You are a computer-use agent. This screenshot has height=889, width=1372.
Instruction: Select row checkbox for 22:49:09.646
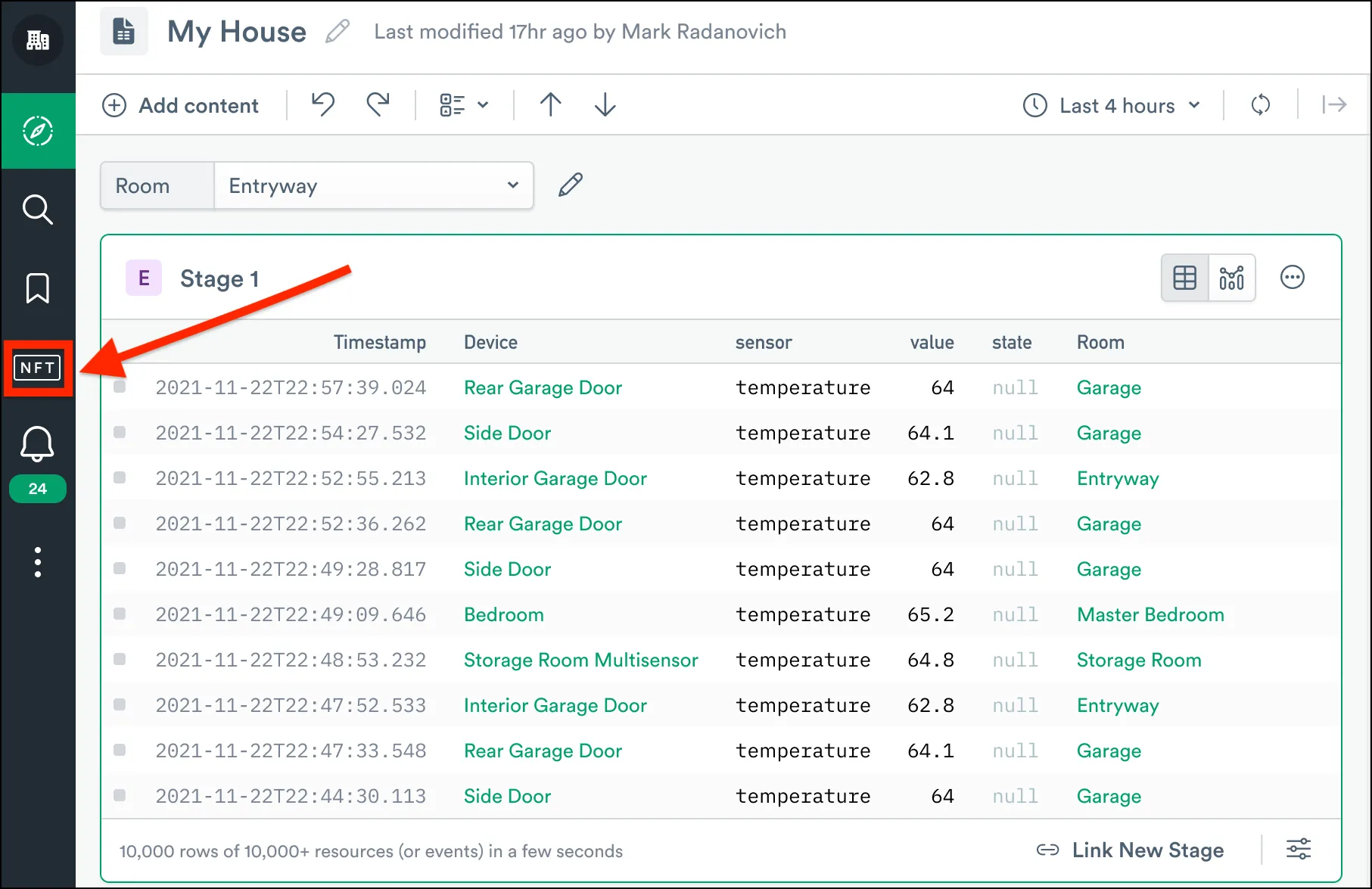120,614
